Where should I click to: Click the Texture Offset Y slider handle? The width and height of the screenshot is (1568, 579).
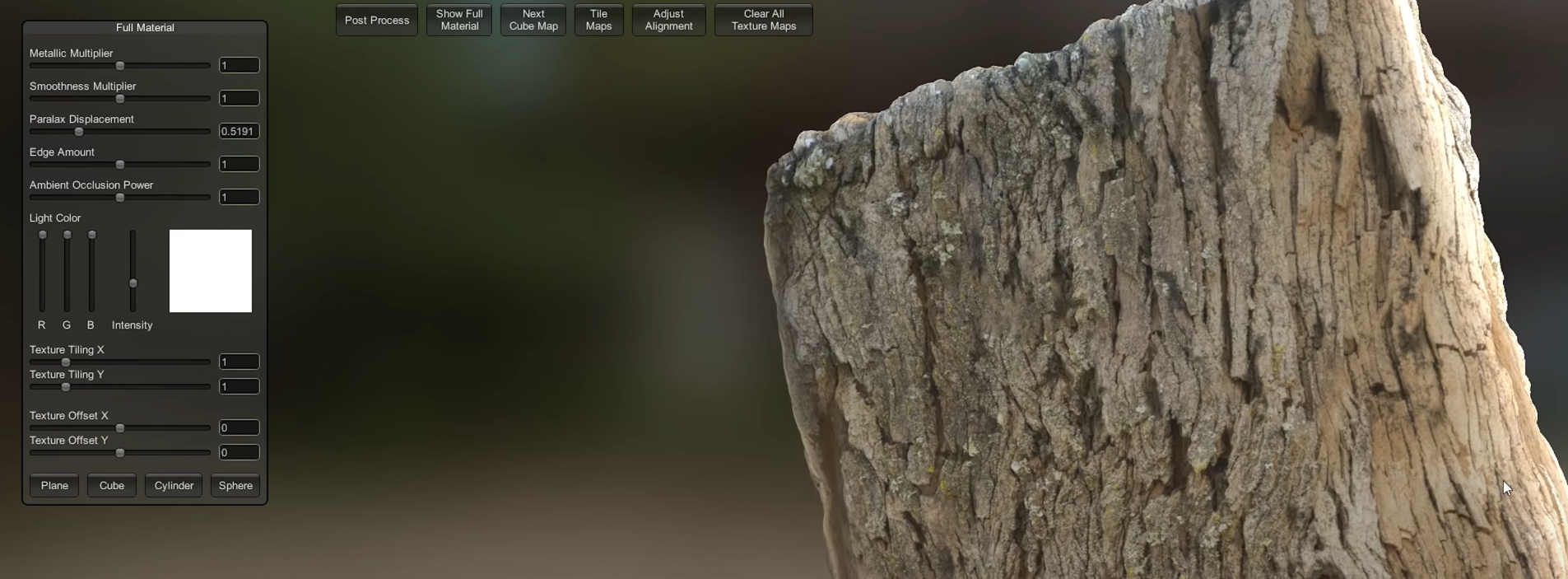pos(120,453)
